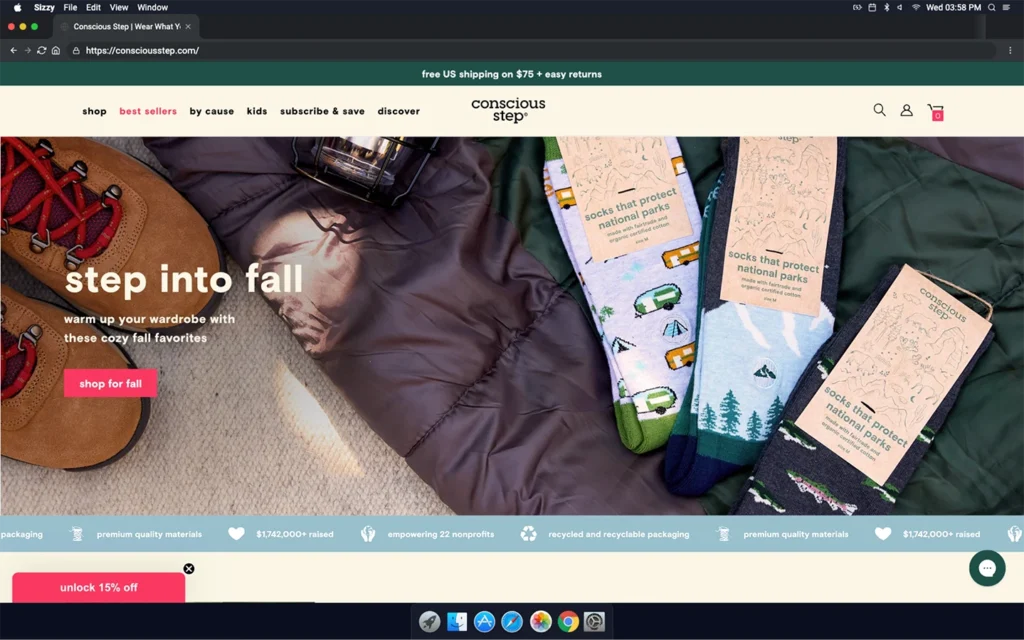This screenshot has height=640, width=1024.
Task: Click the unlock 15% off button
Action: coord(98,587)
